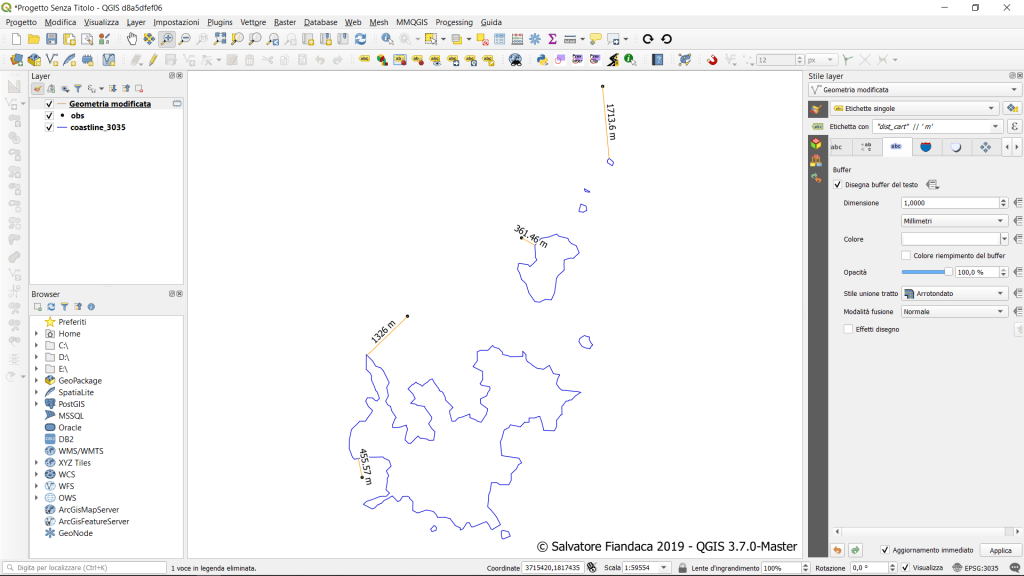
Task: Enable snapping with the magnet icon
Action: point(712,60)
